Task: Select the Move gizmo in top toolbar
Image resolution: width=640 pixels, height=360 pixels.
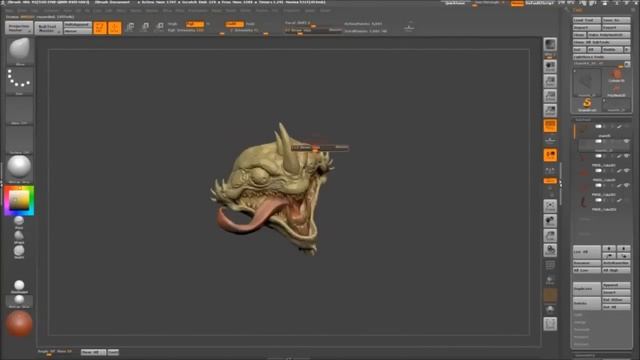Action: click(130, 27)
